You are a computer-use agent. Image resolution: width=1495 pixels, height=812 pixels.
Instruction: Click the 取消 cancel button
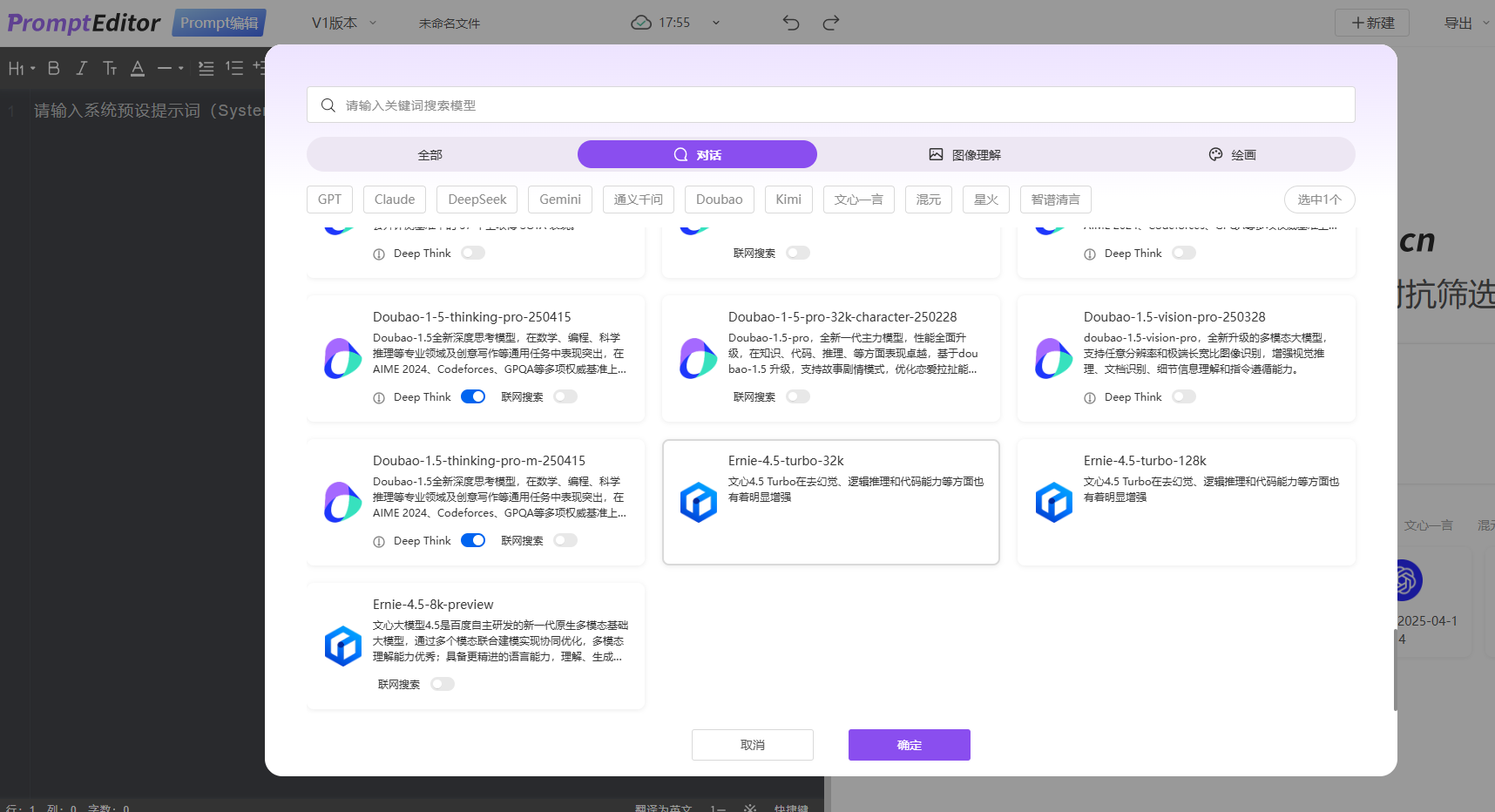[752, 745]
